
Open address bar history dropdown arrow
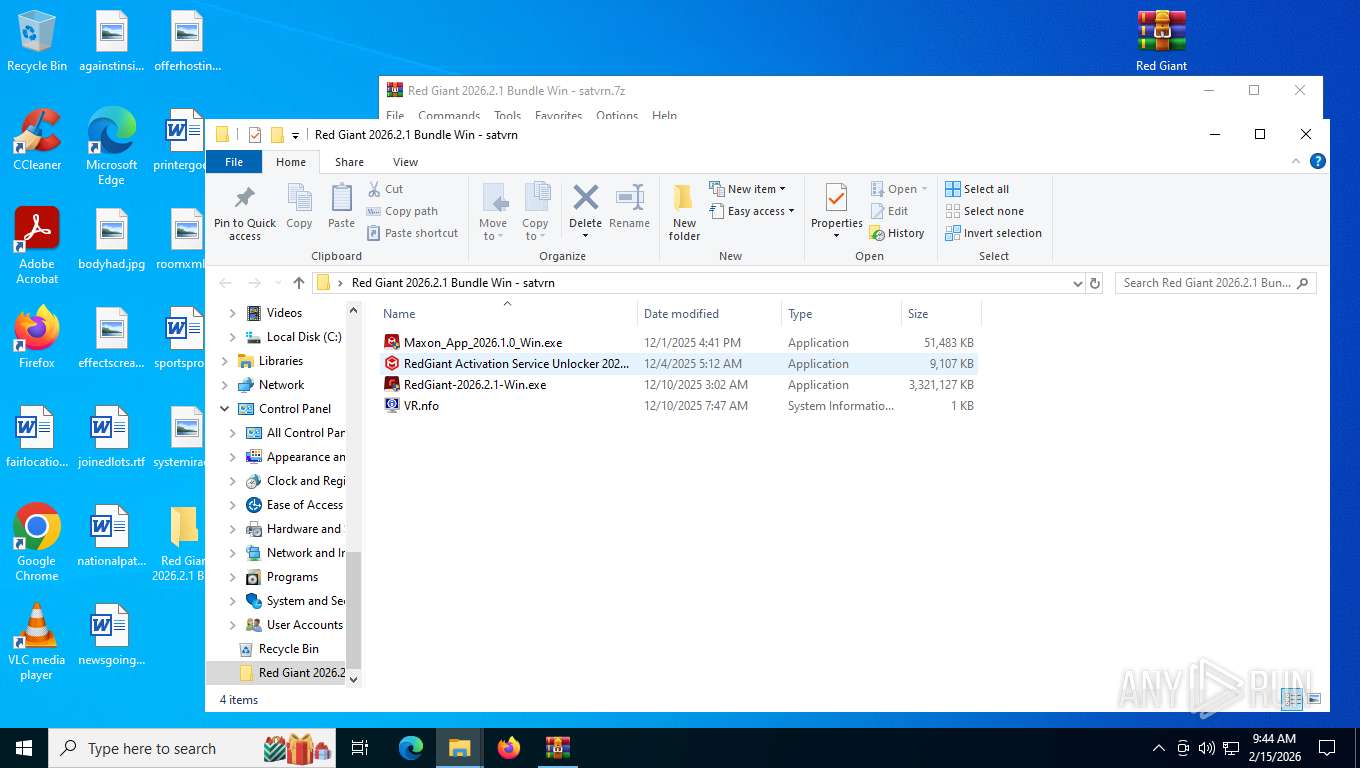pyautogui.click(x=1077, y=283)
